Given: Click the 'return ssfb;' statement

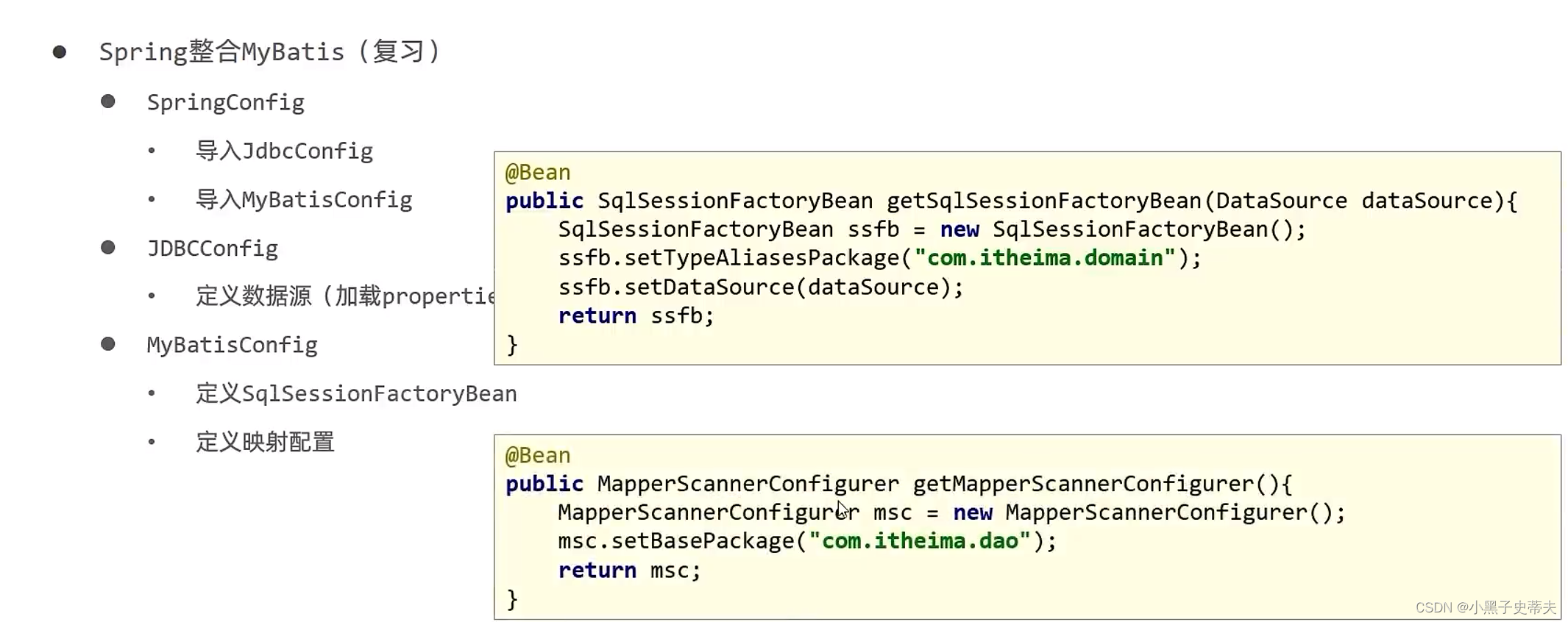Looking at the screenshot, I should coord(636,315).
